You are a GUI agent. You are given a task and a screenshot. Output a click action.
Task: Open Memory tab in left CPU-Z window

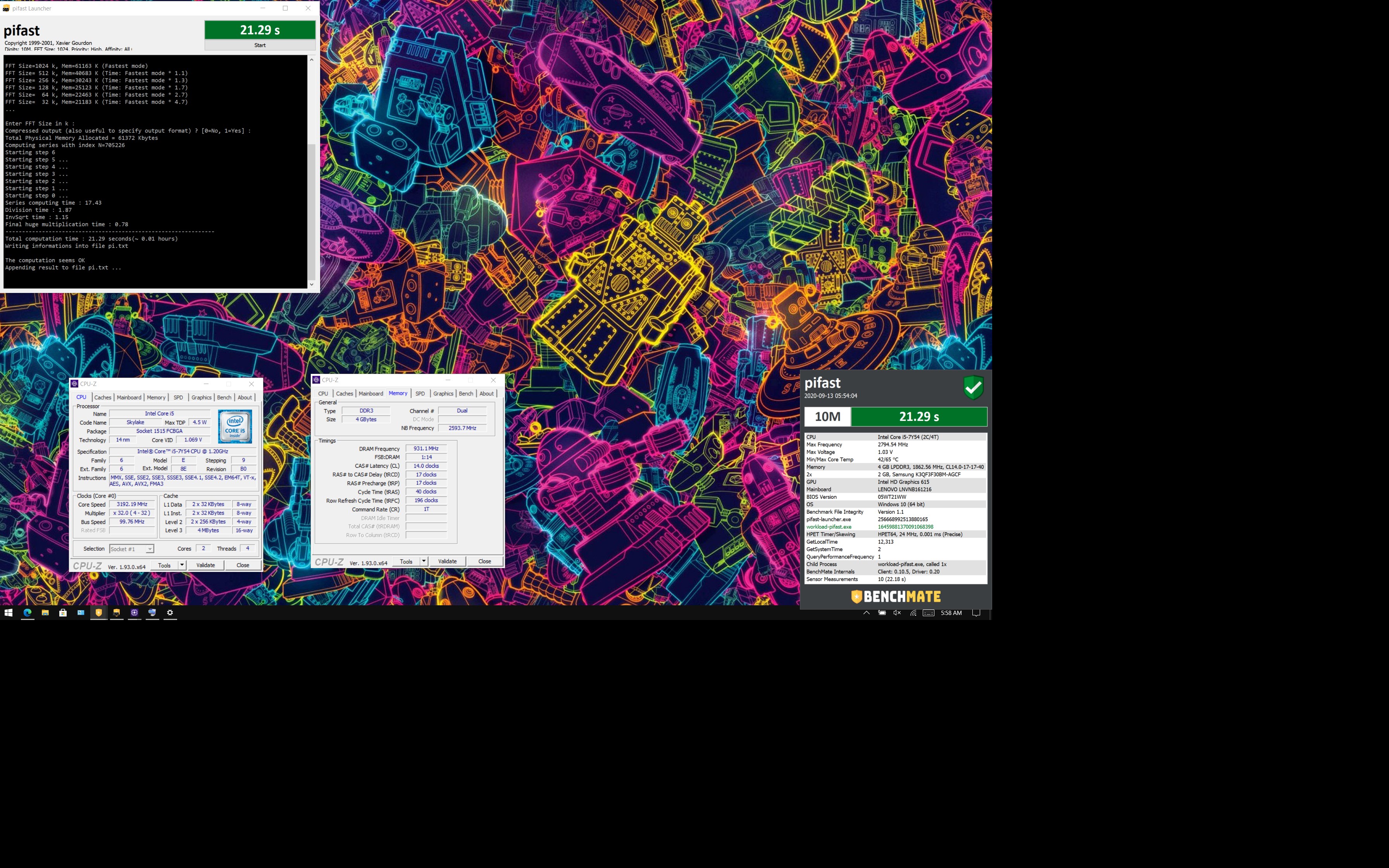click(156, 397)
